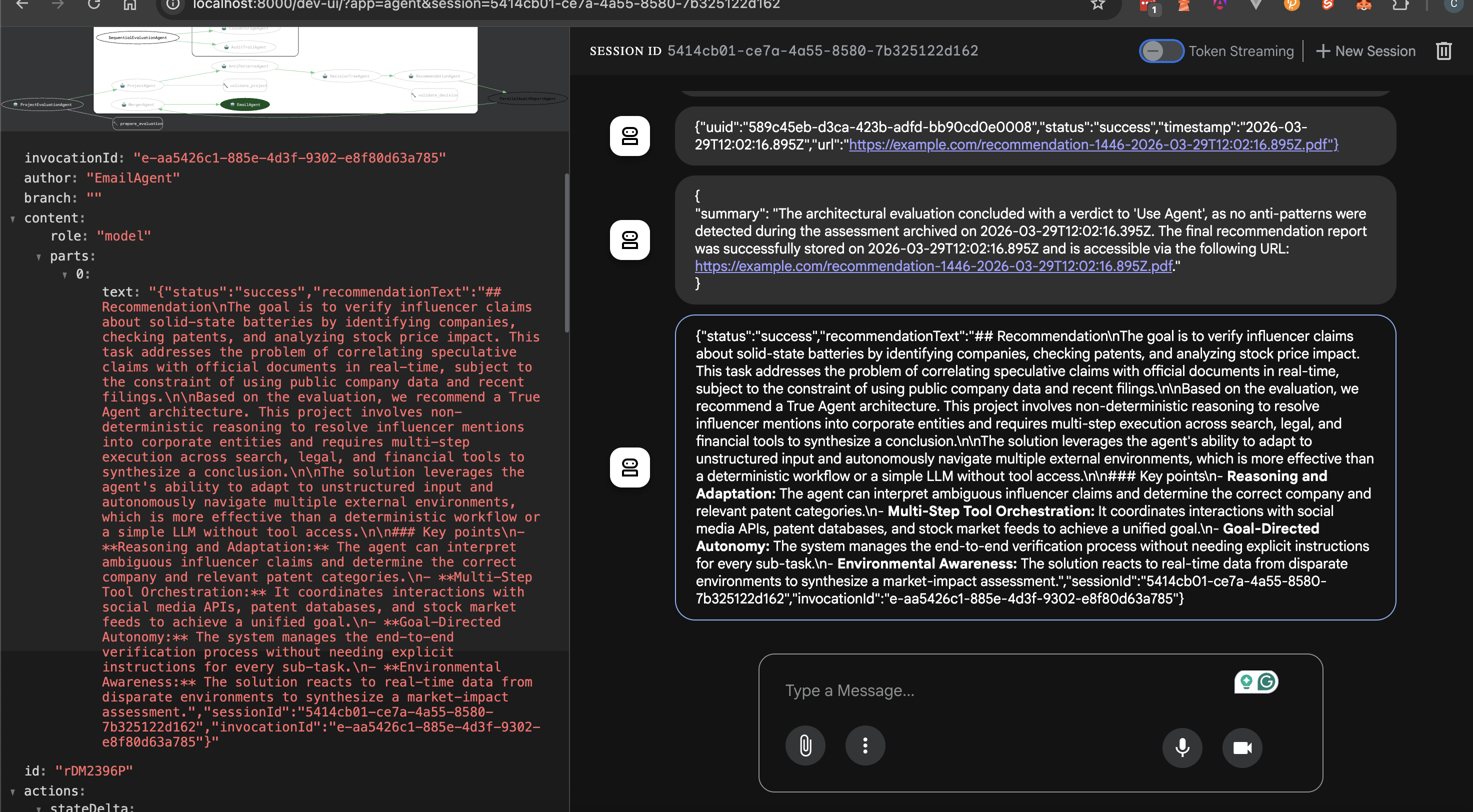Enable the Token Streaming toggle

tap(1161, 51)
